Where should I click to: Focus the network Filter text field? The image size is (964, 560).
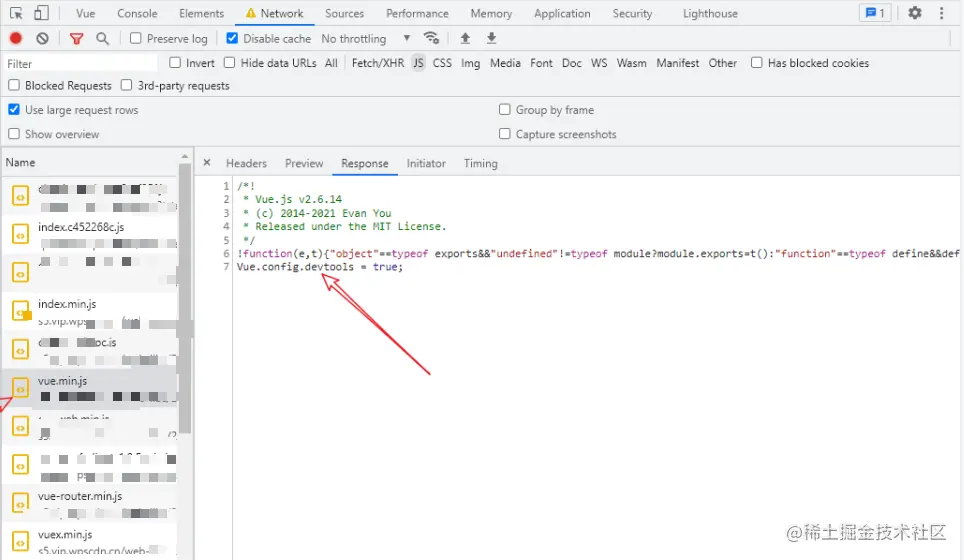point(81,63)
